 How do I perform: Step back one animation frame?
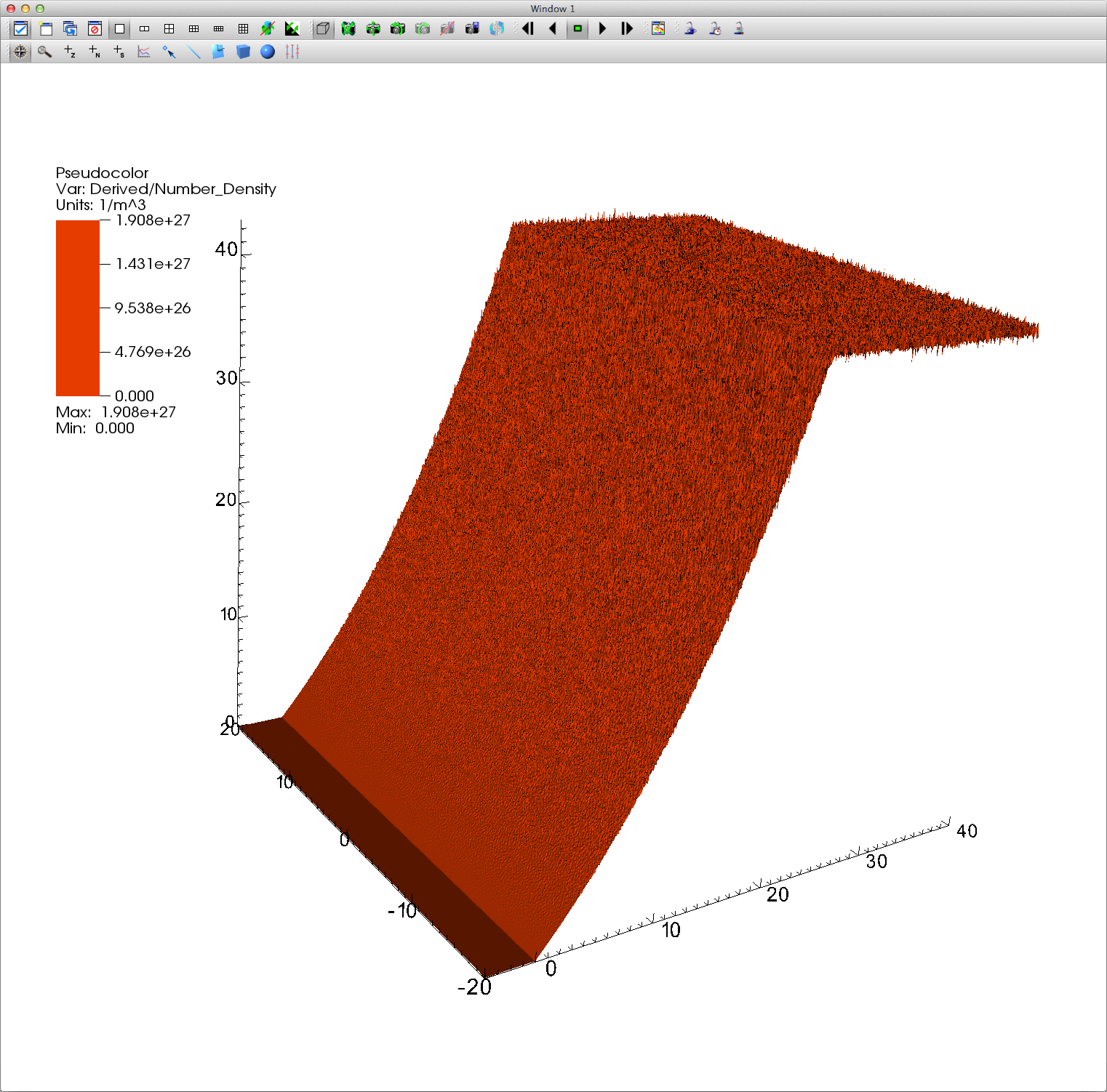click(x=528, y=28)
